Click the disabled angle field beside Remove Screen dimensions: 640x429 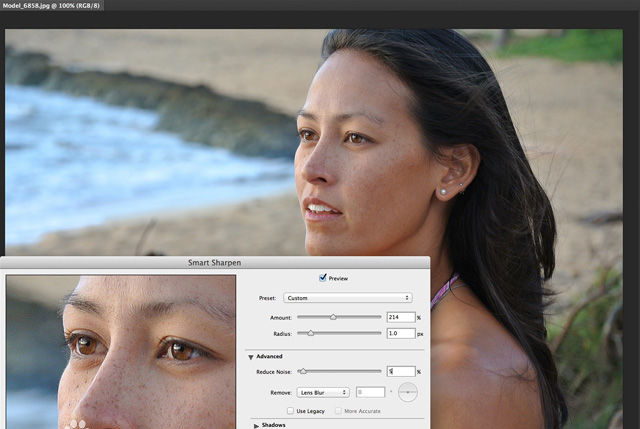tap(370, 393)
